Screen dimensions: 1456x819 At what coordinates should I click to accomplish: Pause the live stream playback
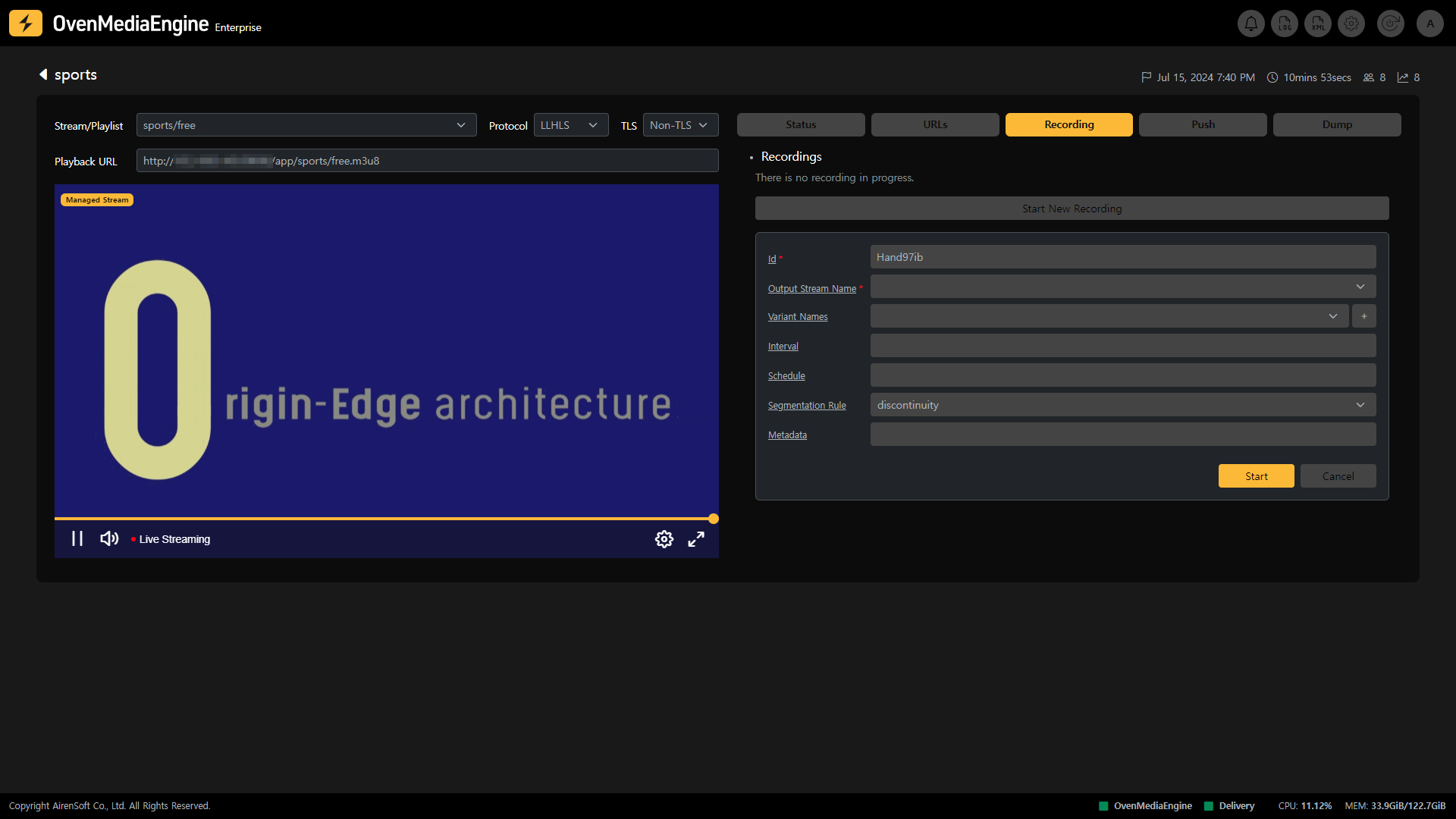(x=77, y=538)
